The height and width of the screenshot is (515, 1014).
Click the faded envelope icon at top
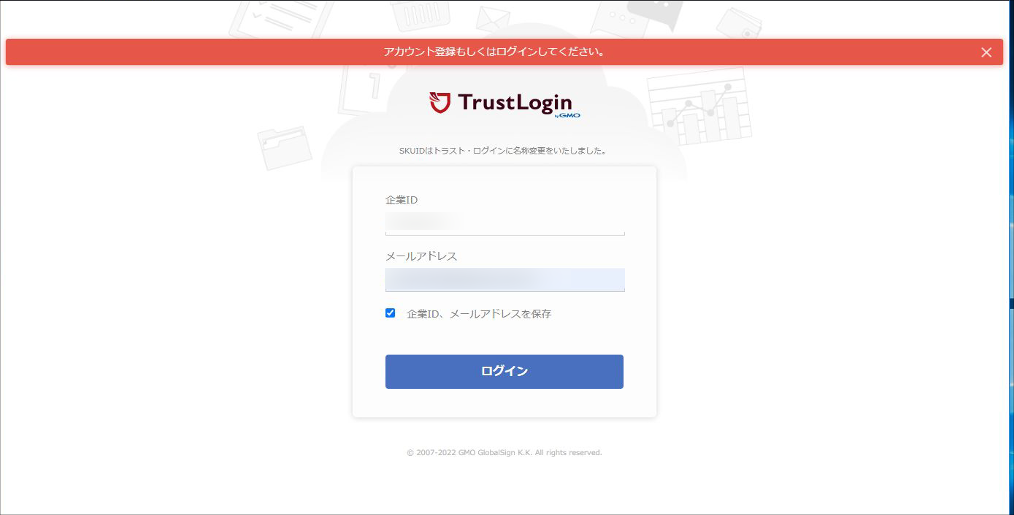pyautogui.click(x=493, y=19)
